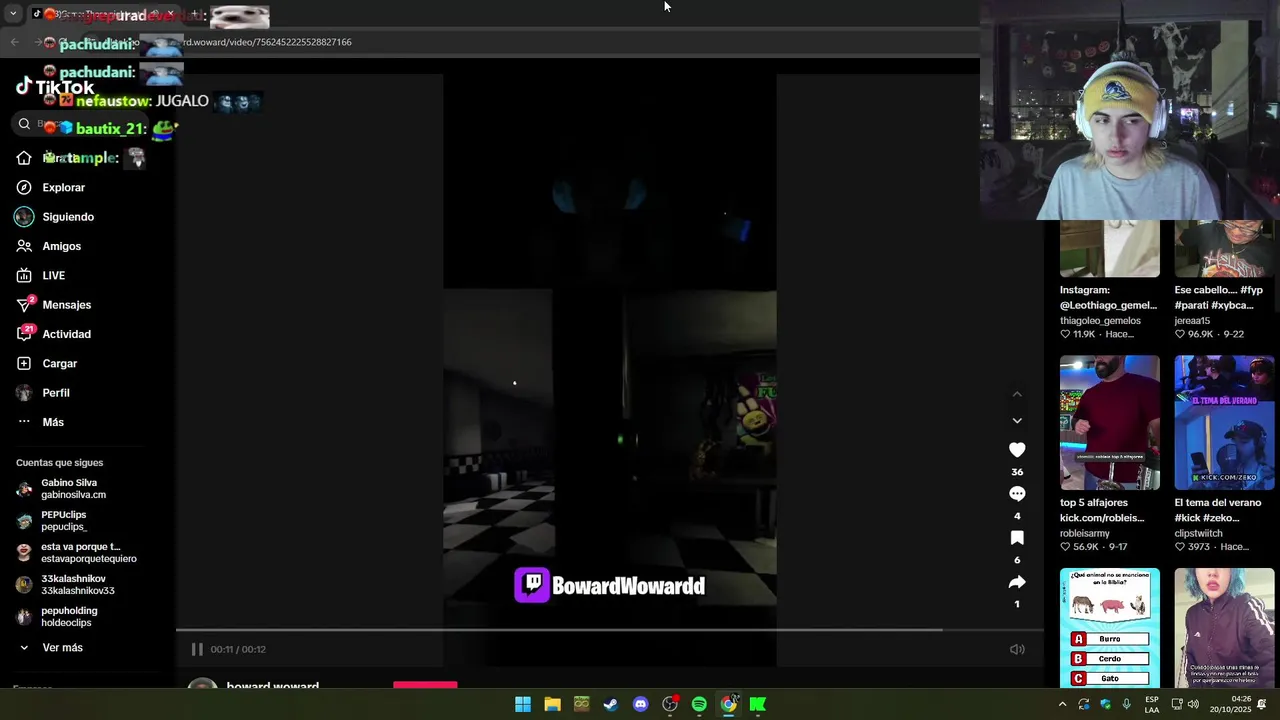Go to next video chevron

[x=1017, y=421]
